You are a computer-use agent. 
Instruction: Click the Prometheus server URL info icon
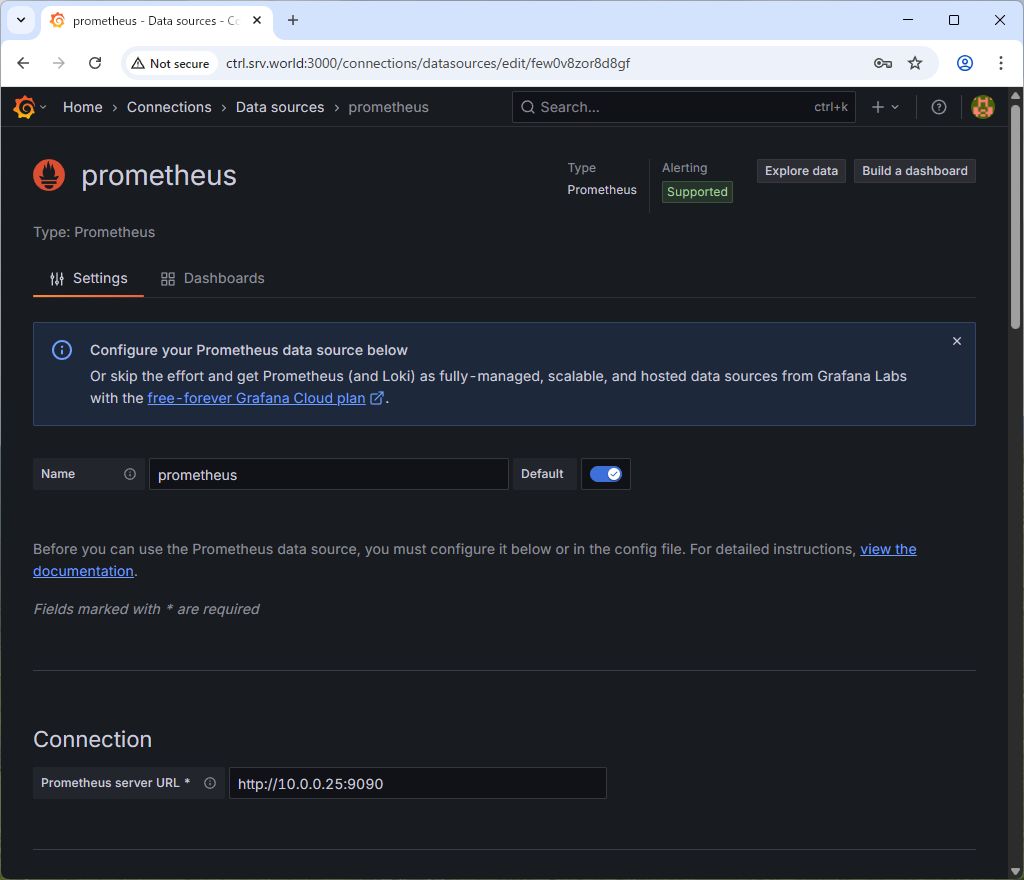[x=210, y=783]
